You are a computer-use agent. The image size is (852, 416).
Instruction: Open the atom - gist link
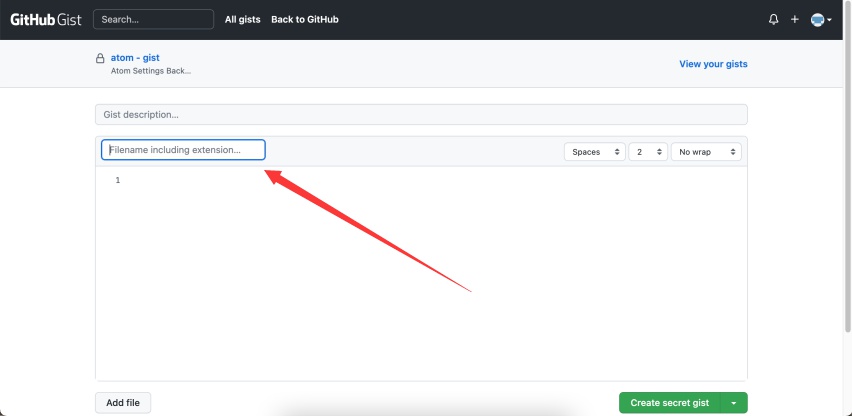[135, 58]
